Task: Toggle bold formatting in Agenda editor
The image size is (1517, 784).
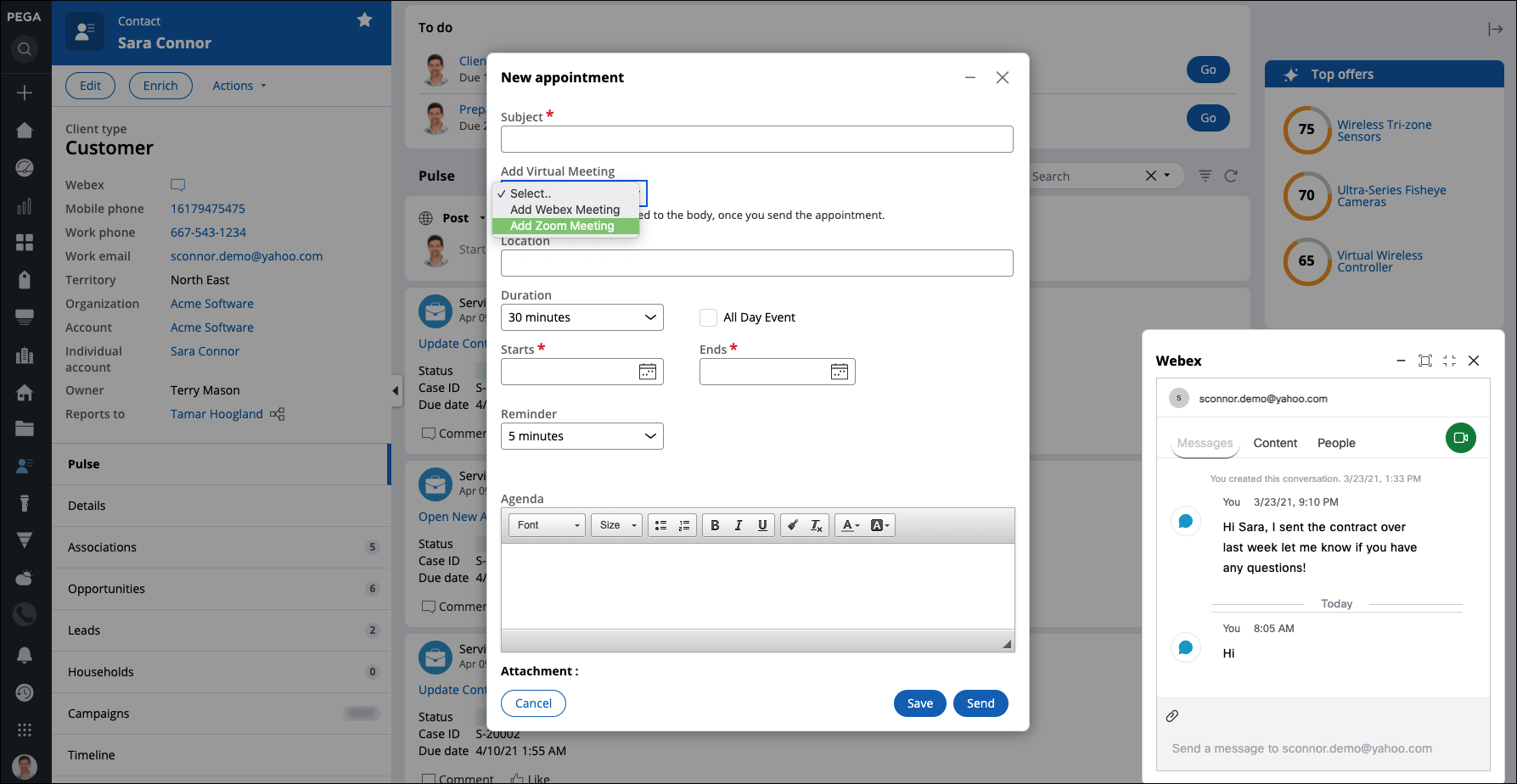Action: point(715,525)
